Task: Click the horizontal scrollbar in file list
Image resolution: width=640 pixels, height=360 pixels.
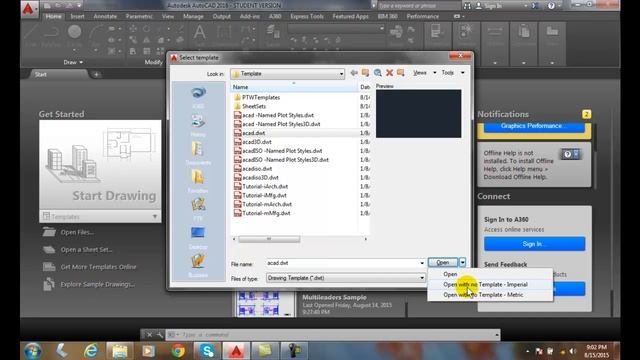Action: pyautogui.click(x=269, y=239)
